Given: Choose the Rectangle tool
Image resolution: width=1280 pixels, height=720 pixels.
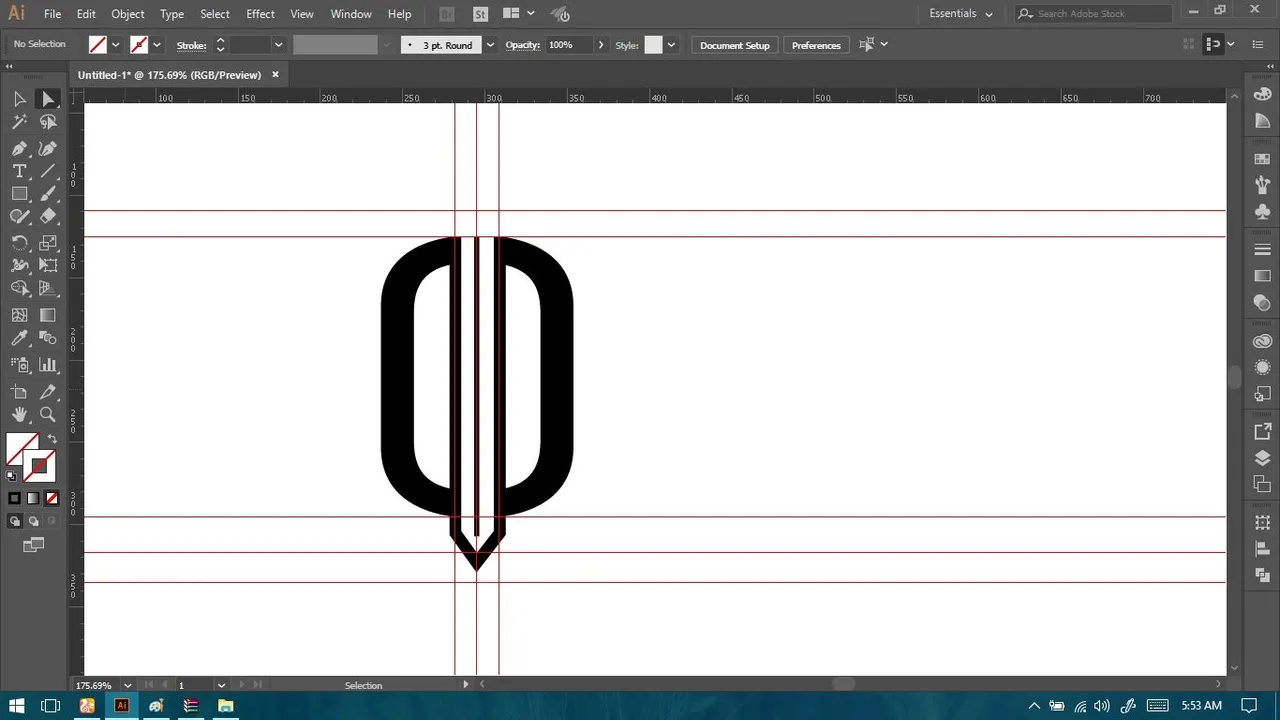Looking at the screenshot, I should click(19, 194).
